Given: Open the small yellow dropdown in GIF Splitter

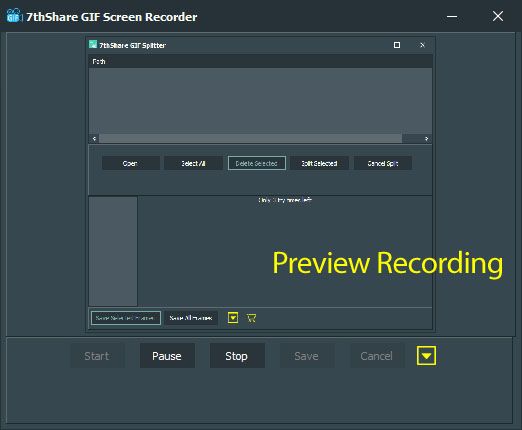Looking at the screenshot, I should tap(233, 318).
